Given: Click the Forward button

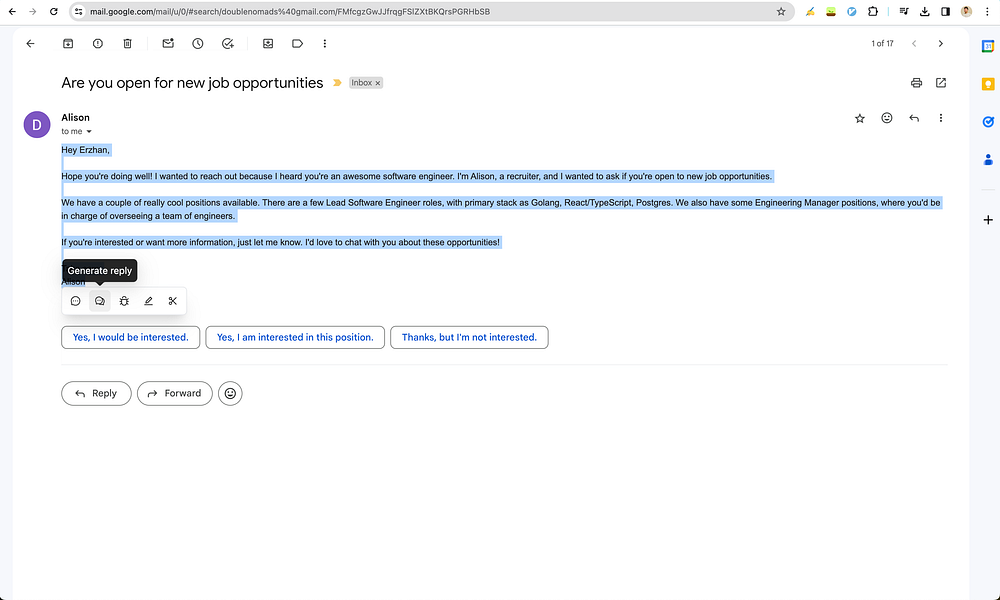Looking at the screenshot, I should tap(175, 393).
